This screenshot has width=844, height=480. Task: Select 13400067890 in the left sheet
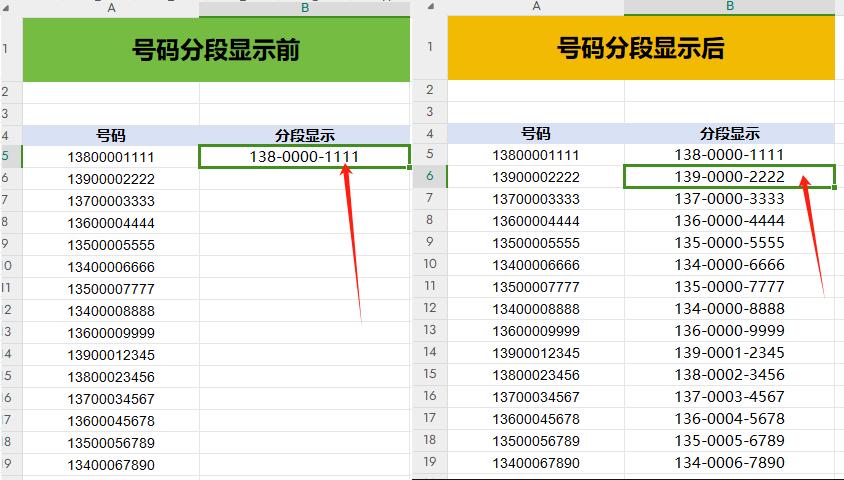coord(111,465)
